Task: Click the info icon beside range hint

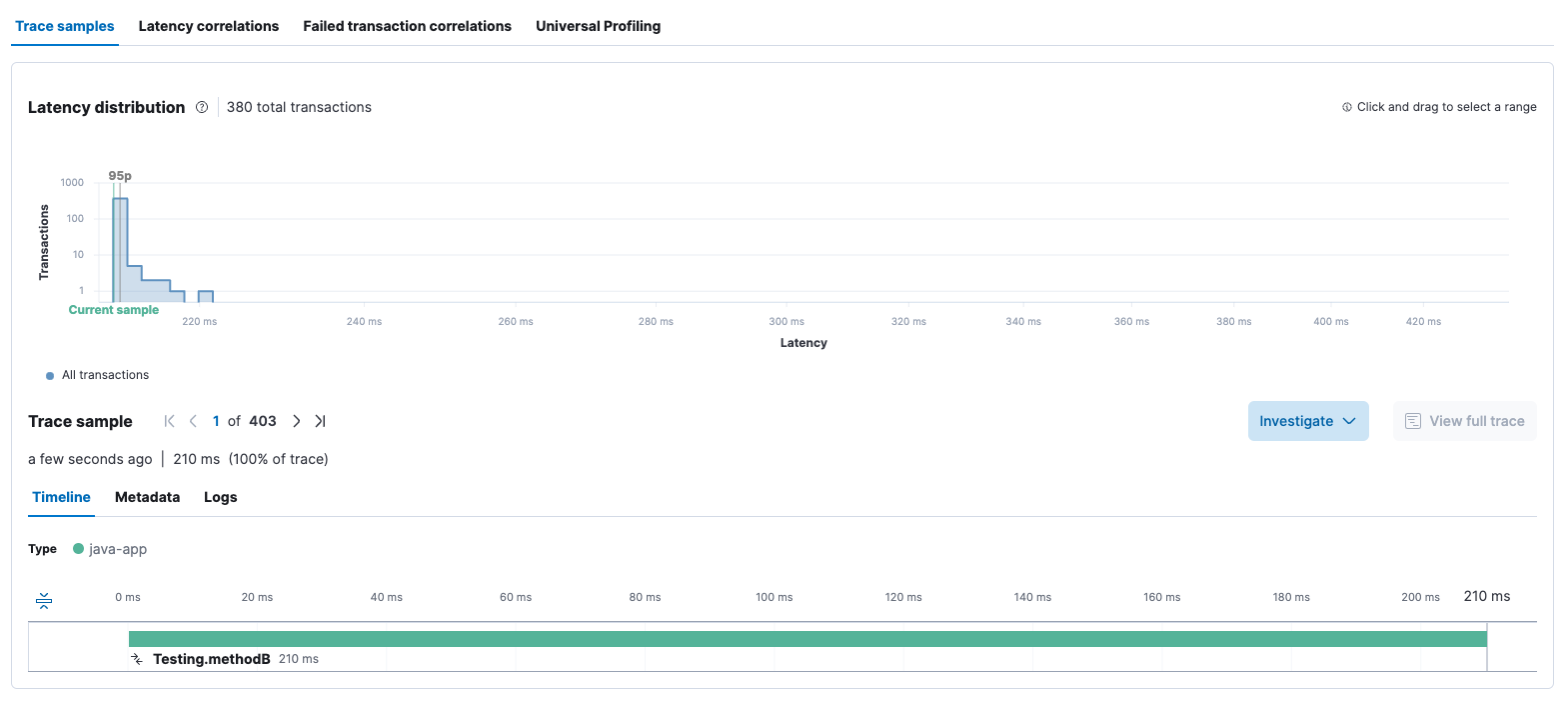Action: [x=1346, y=107]
